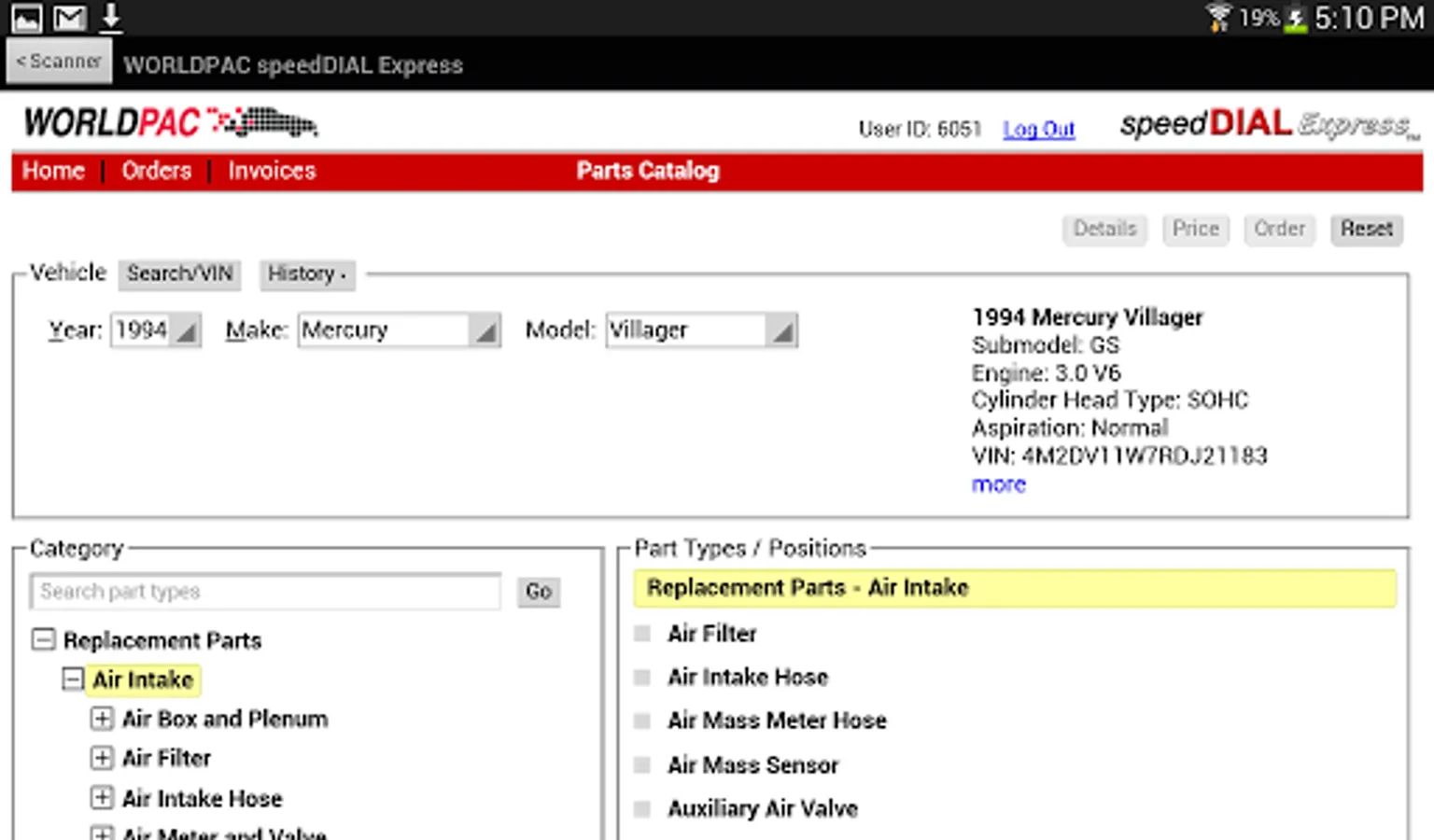Collapse the Air Intake tree node
Image resolution: width=1434 pixels, height=840 pixels.
[73, 679]
